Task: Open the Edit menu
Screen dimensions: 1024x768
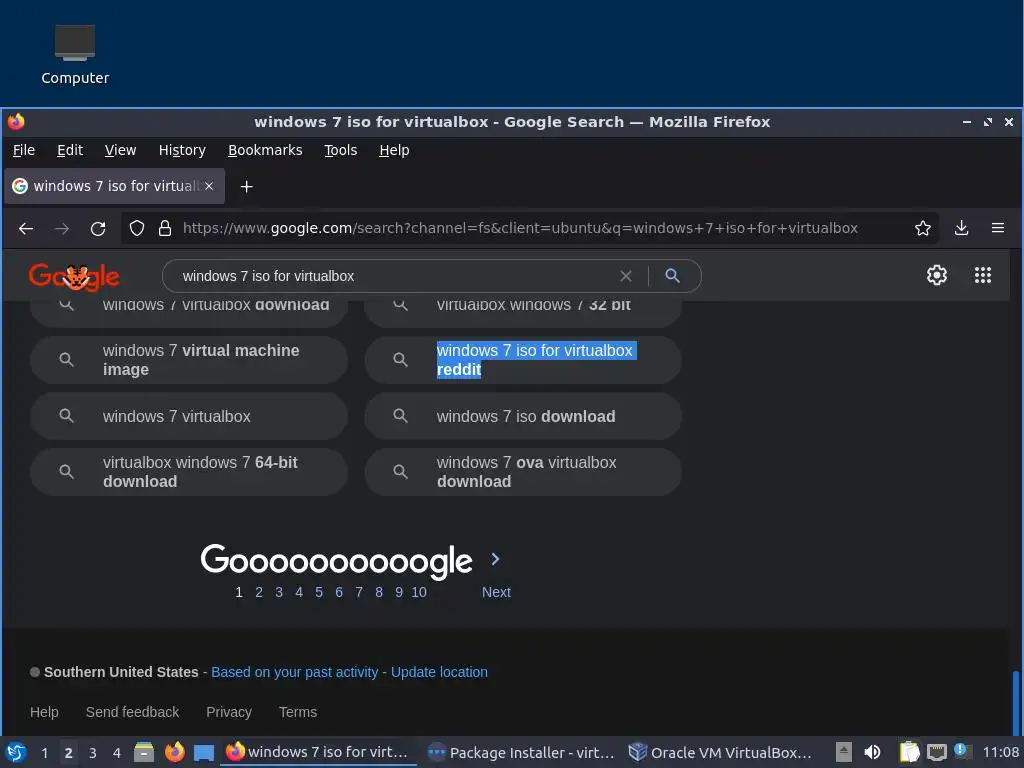Action: pos(70,150)
